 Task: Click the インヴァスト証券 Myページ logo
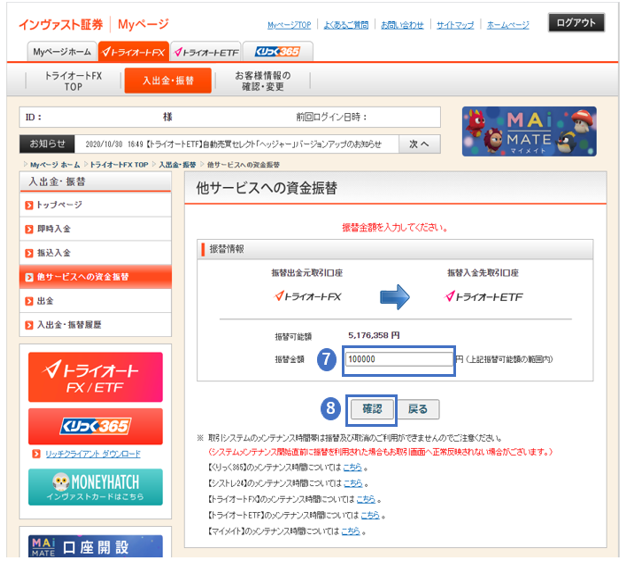tap(94, 25)
